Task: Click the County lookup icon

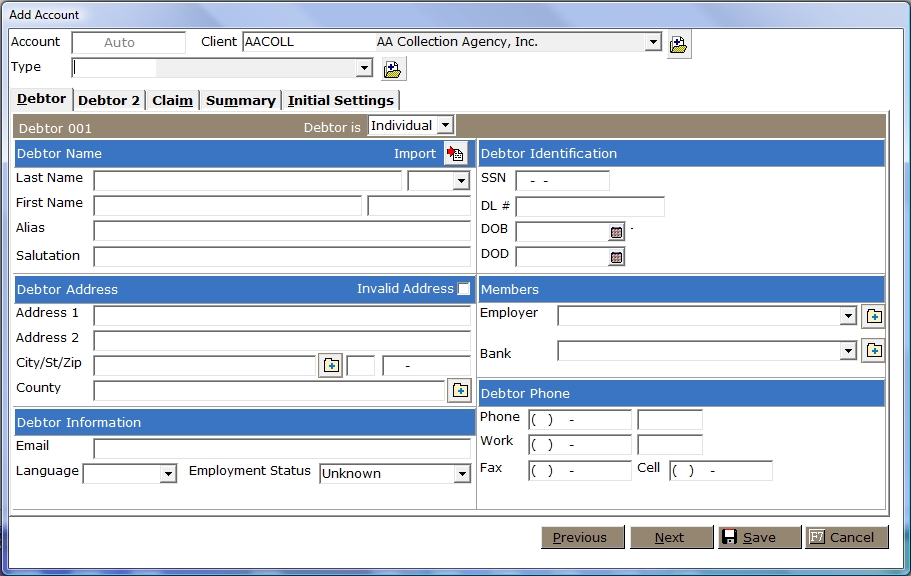Action: pyautogui.click(x=459, y=390)
